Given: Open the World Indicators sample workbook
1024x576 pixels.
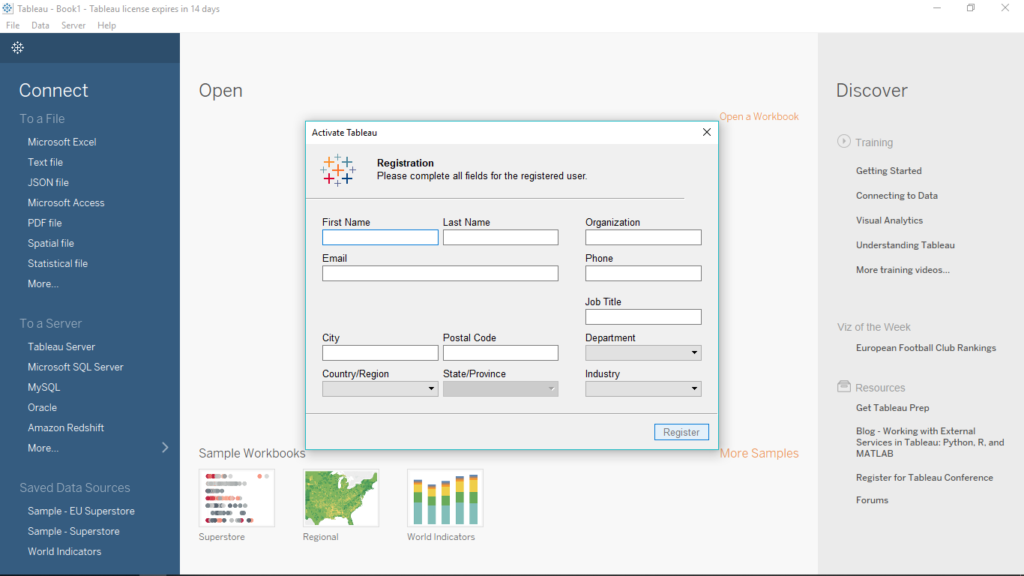Looking at the screenshot, I should pyautogui.click(x=443, y=497).
